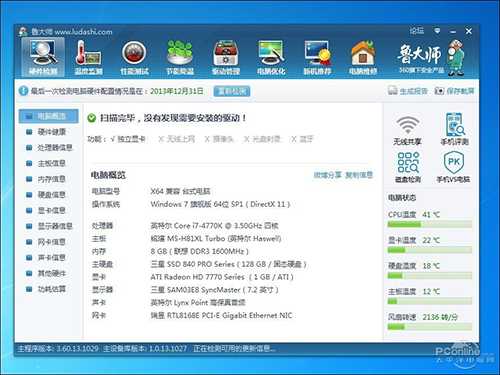Click the 主设备库版本 1.0.13.1027 status text
The image size is (500, 375).
[145, 349]
